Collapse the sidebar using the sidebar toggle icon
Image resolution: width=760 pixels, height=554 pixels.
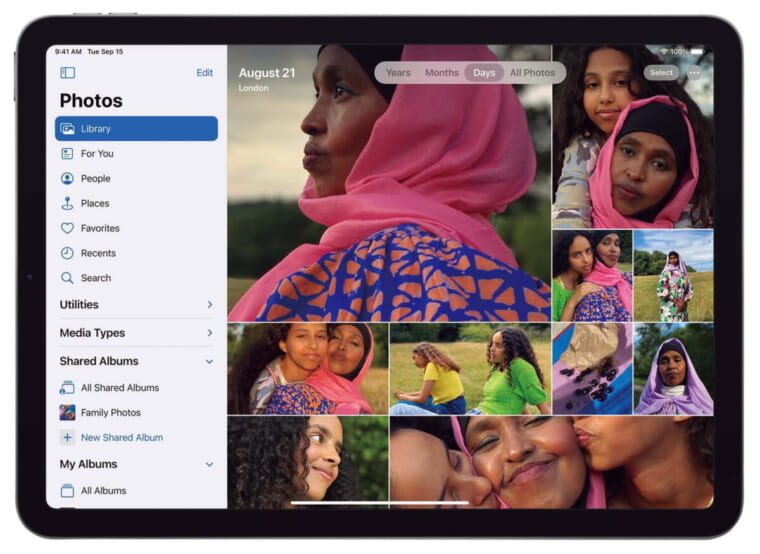(67, 72)
